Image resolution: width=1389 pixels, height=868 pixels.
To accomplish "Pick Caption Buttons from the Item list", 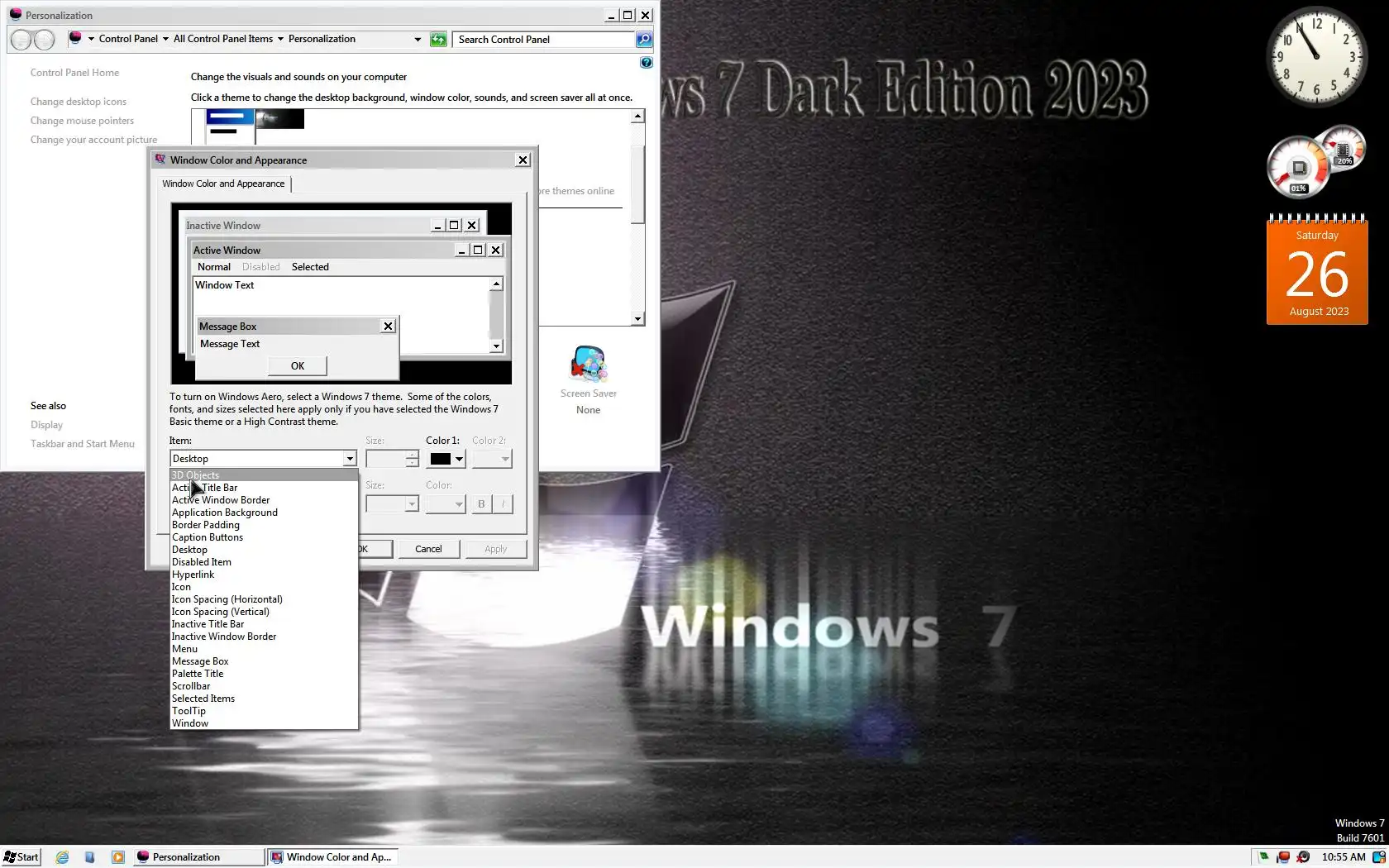I will coord(264,537).
